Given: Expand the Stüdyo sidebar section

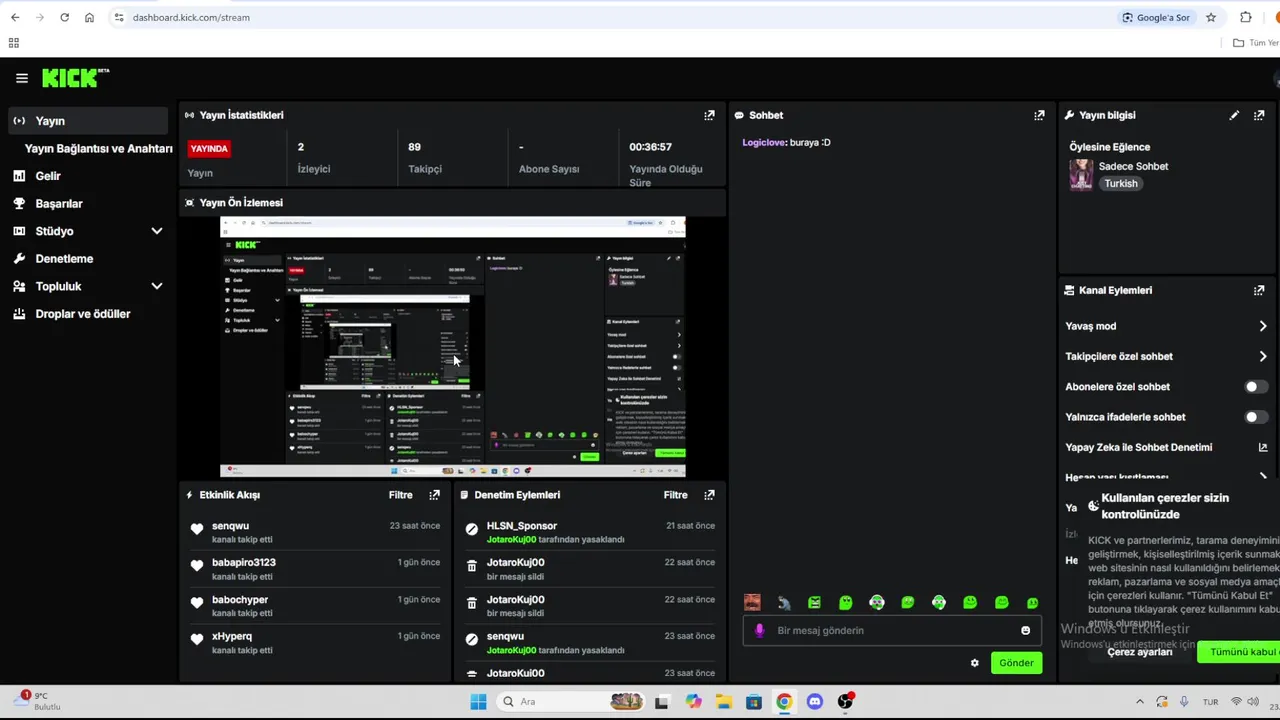Looking at the screenshot, I should pyautogui.click(x=156, y=231).
